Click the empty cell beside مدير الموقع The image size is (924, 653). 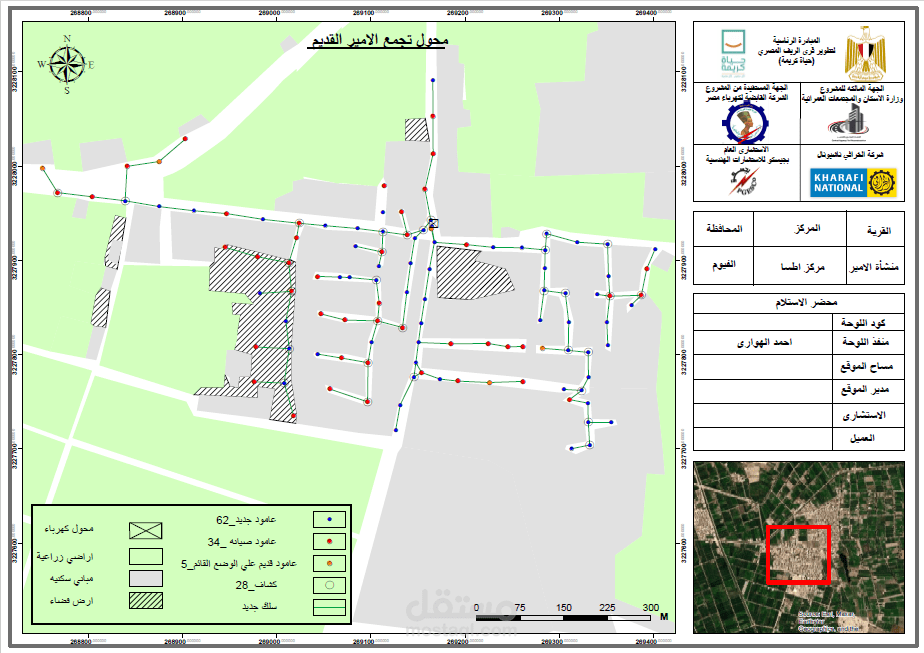point(763,391)
